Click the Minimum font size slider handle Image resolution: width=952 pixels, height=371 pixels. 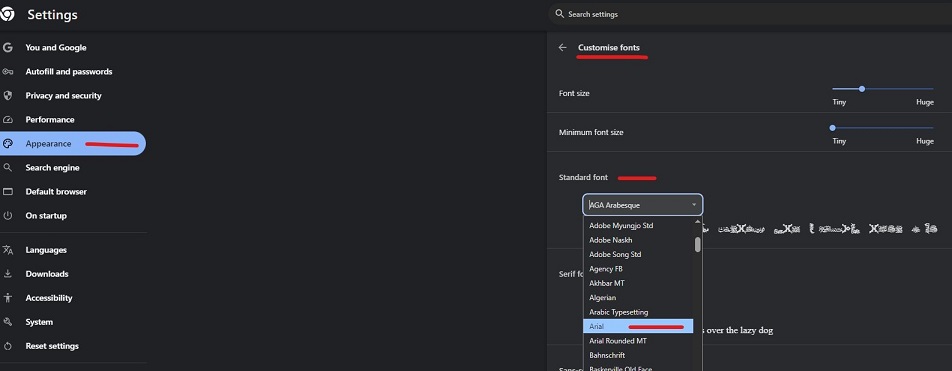[832, 128]
